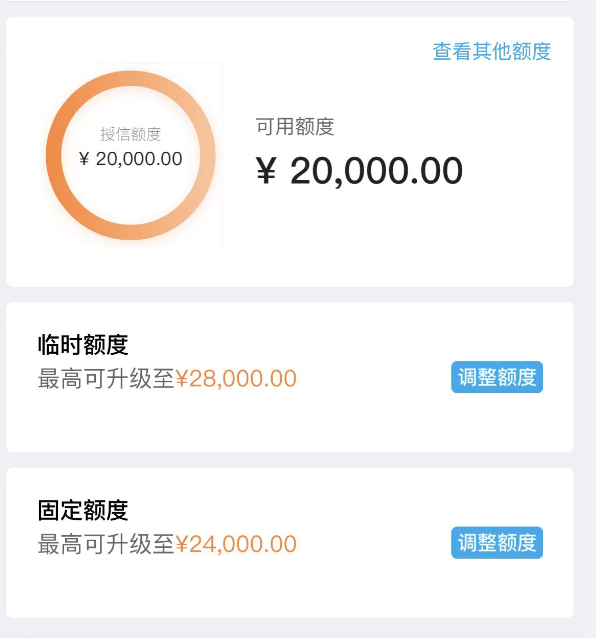Select the 授信额度 label inside the ring

coord(131,134)
